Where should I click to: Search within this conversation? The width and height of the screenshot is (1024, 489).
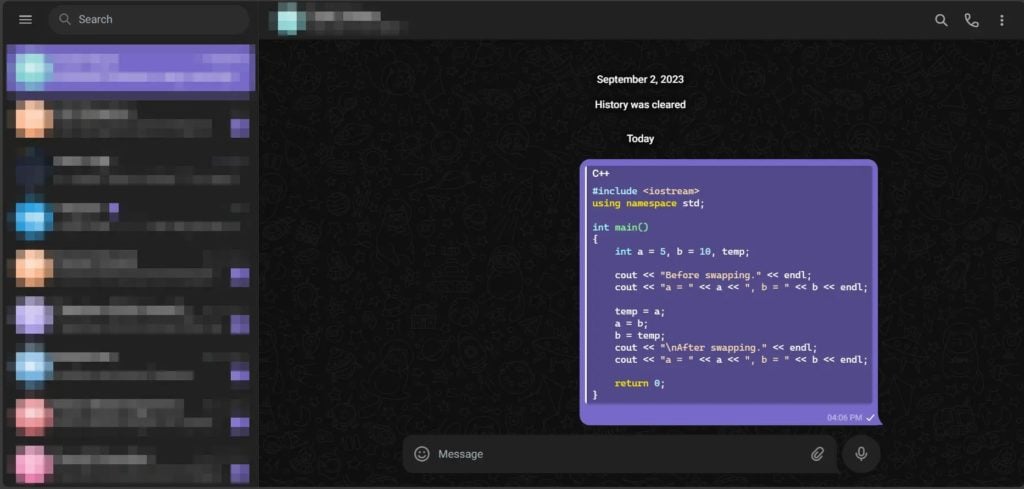pyautogui.click(x=941, y=20)
